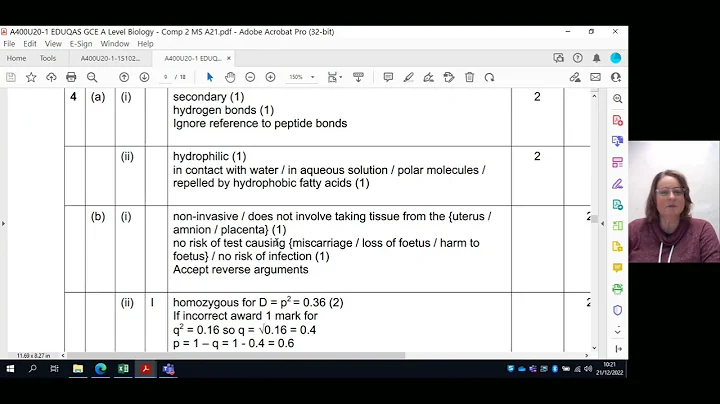The image size is (720, 404).
Task: Go to next page arrow
Action: click(x=144, y=77)
